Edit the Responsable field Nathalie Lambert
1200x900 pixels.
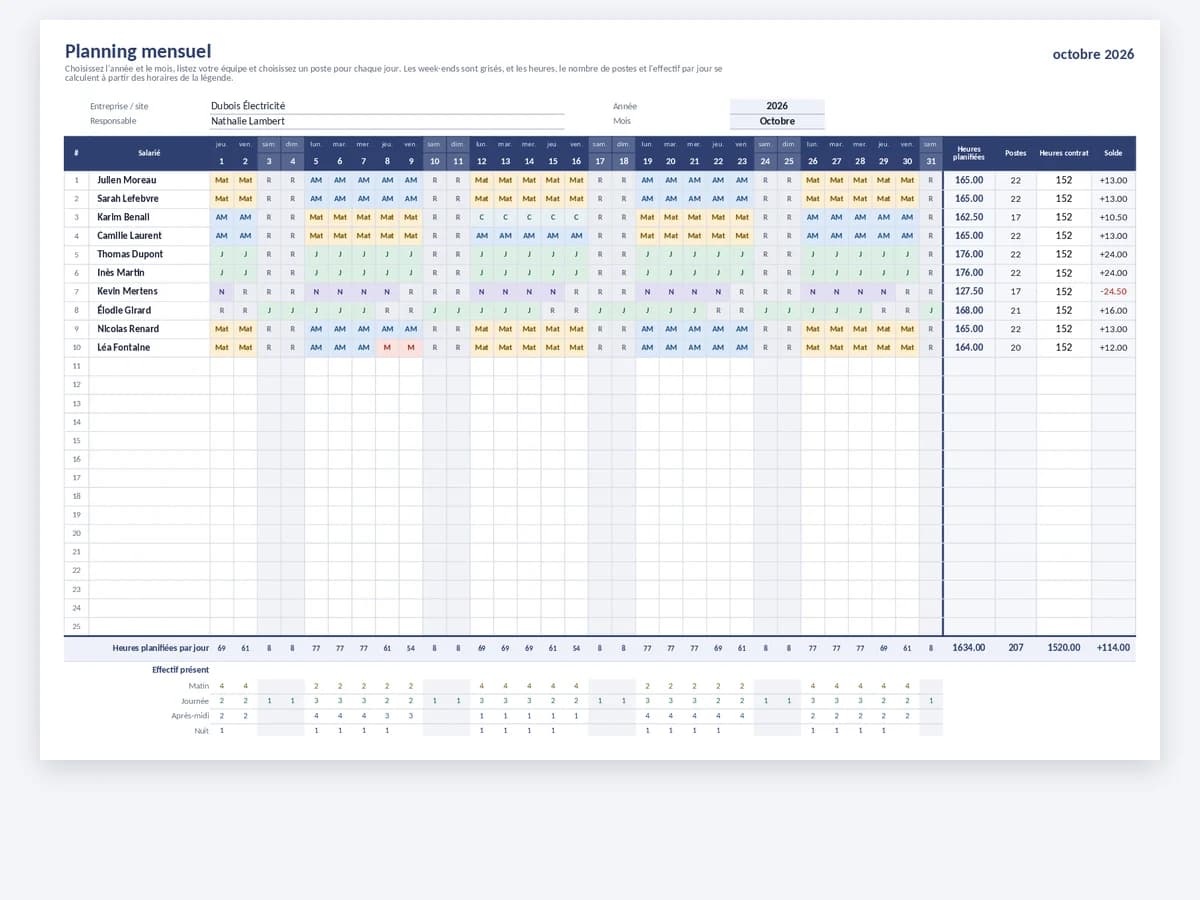[x=387, y=121]
